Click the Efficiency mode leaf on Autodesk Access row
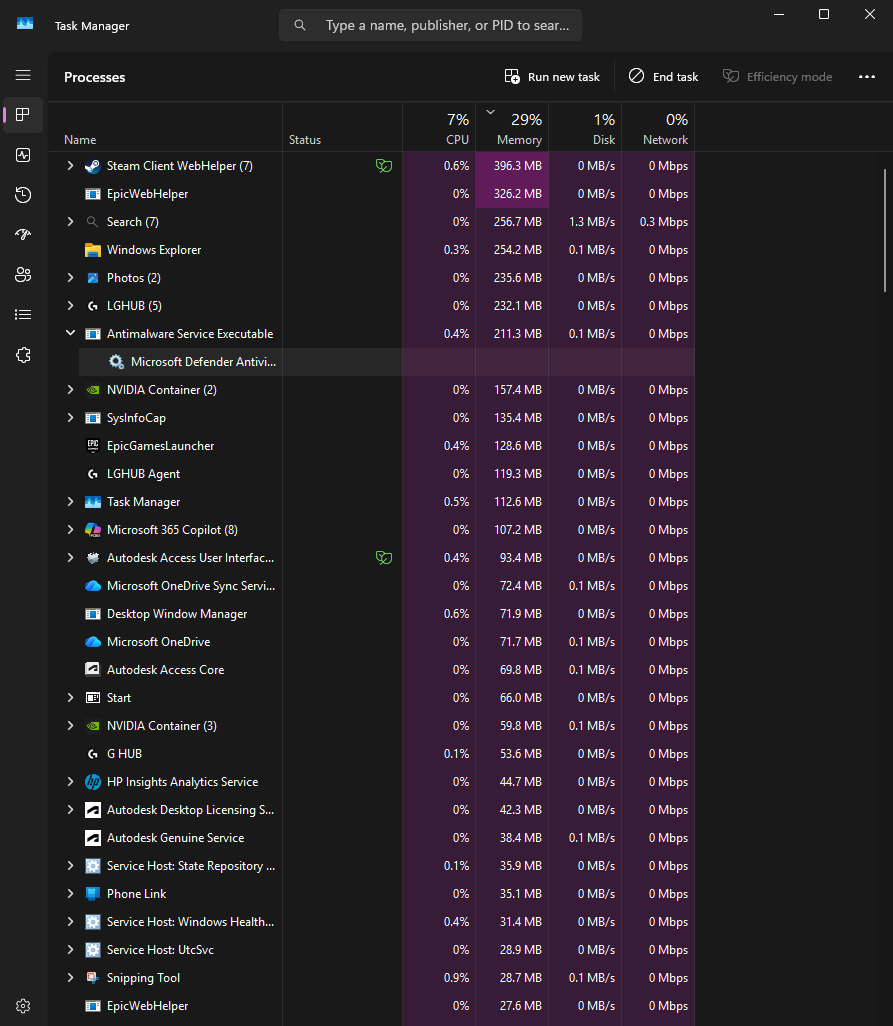Screen dimensions: 893x1026 coord(384,558)
